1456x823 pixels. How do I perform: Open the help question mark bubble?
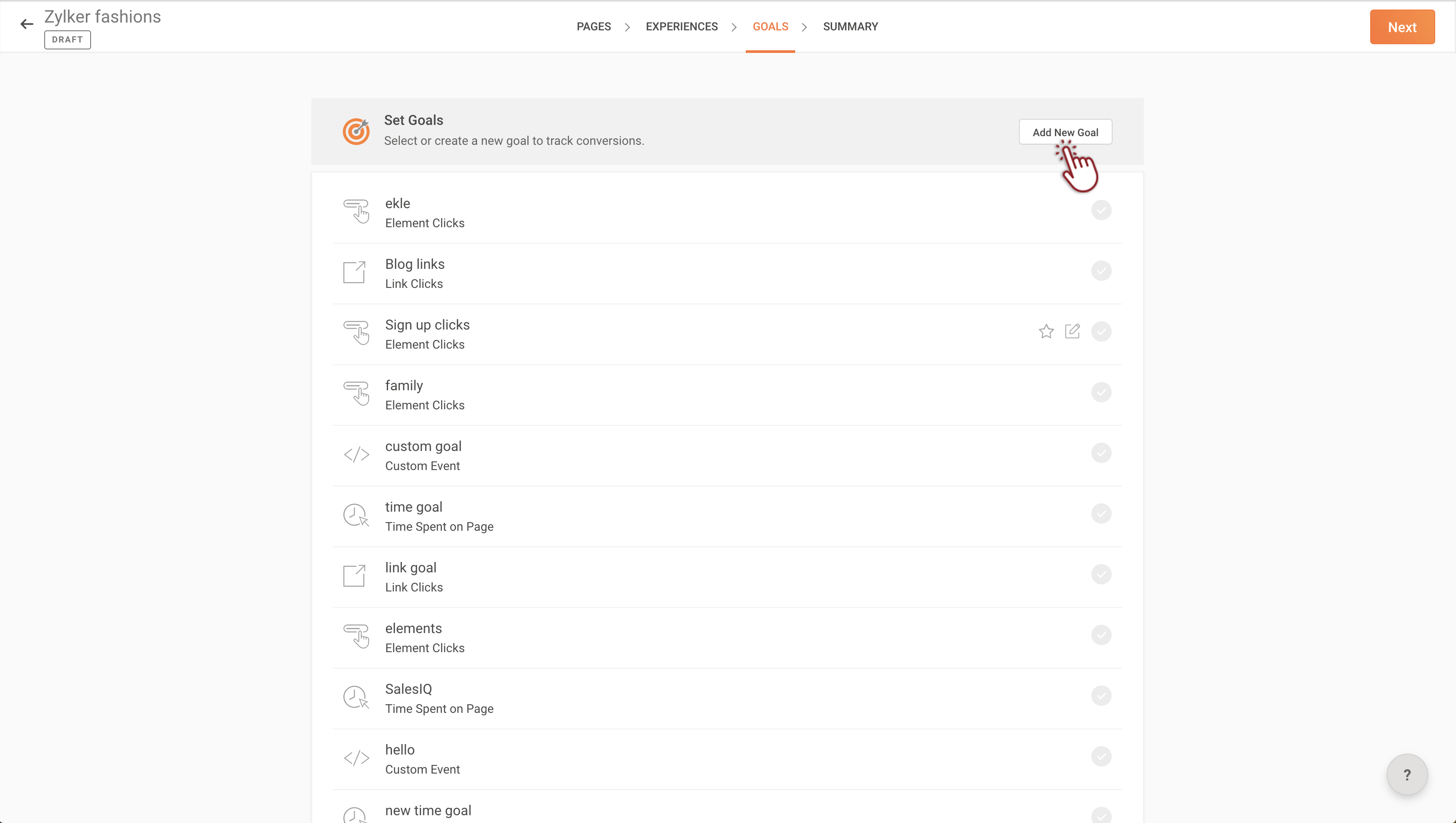[x=1407, y=774]
